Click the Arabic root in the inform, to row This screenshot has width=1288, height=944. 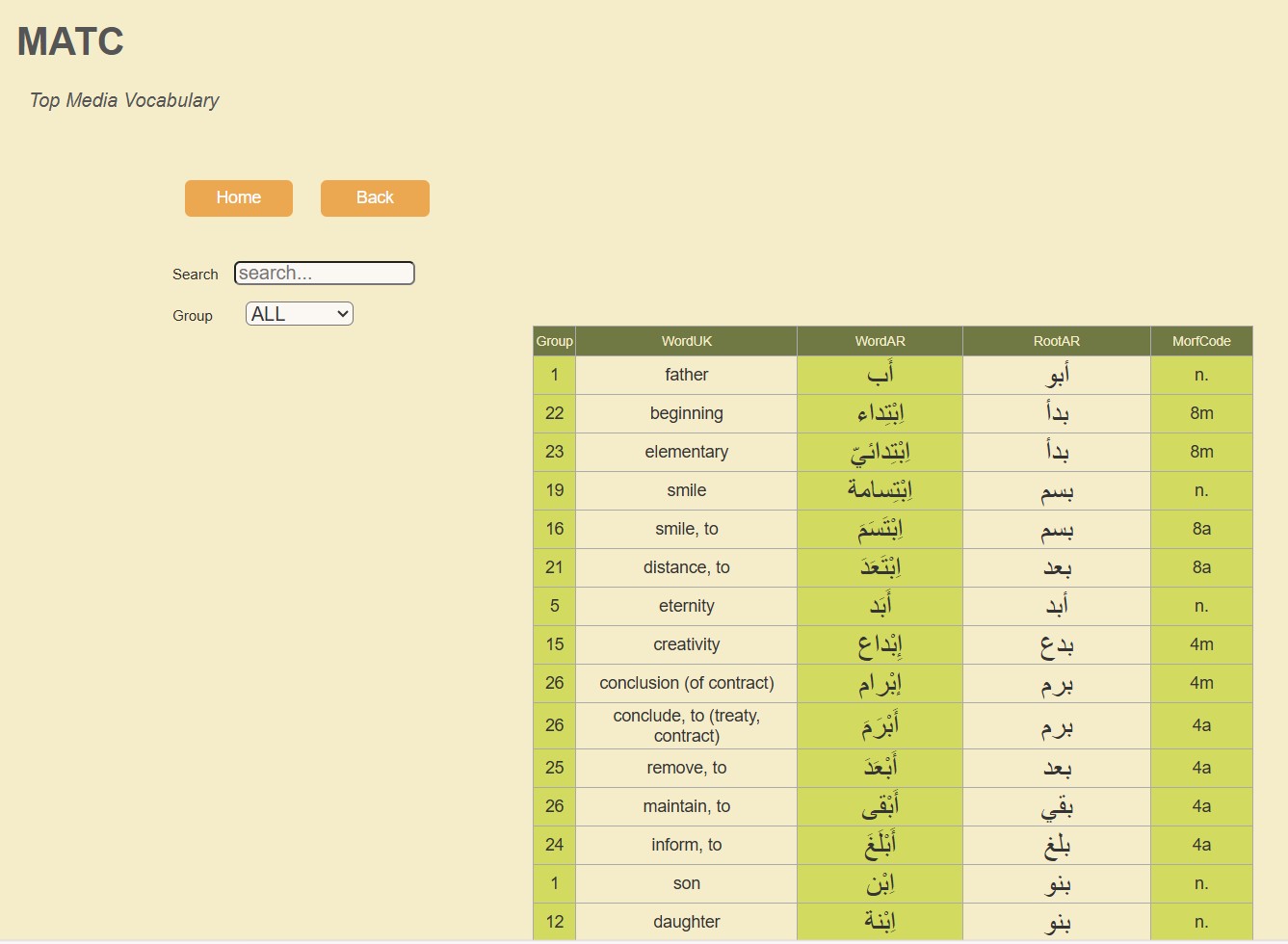pyautogui.click(x=1057, y=845)
